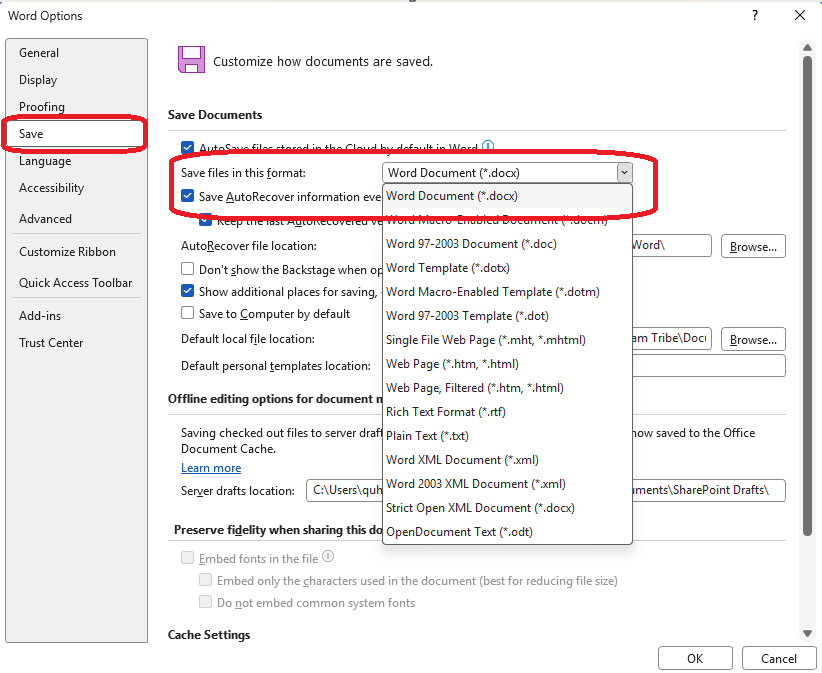Check Embed fonts in the file
The height and width of the screenshot is (673, 822).
coord(187,558)
